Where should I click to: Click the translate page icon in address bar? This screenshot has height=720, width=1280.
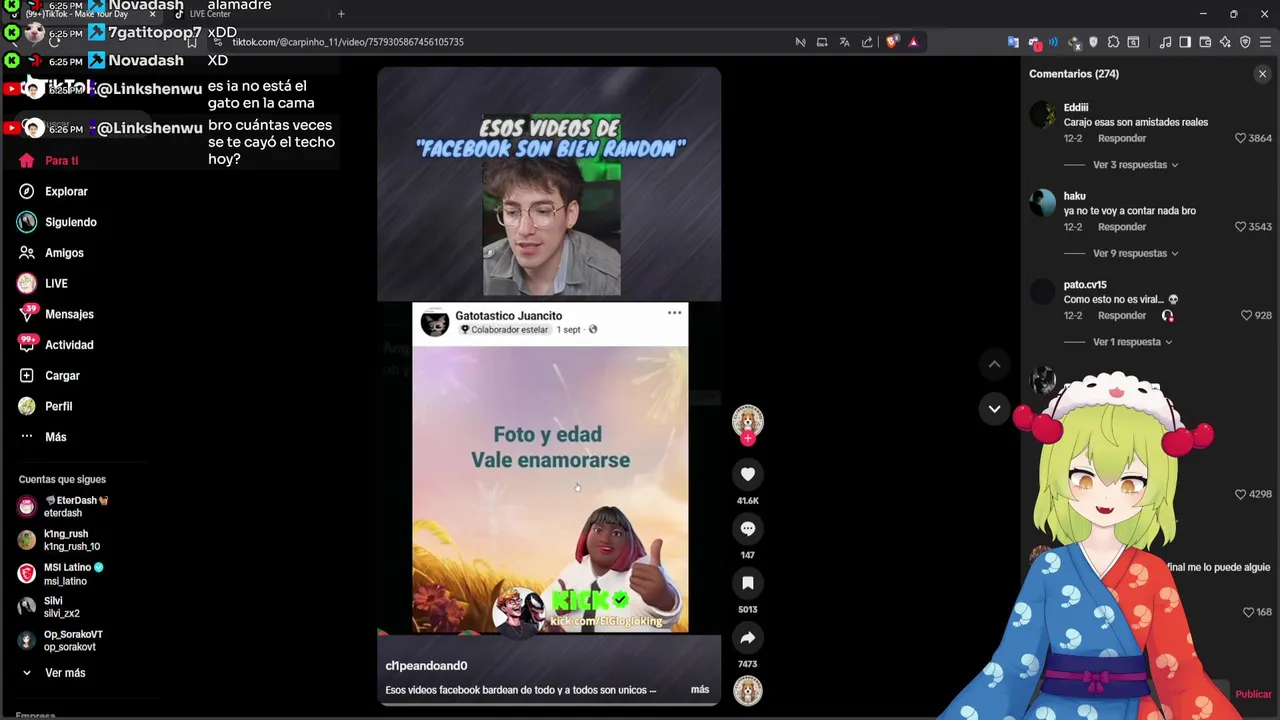pos(844,42)
